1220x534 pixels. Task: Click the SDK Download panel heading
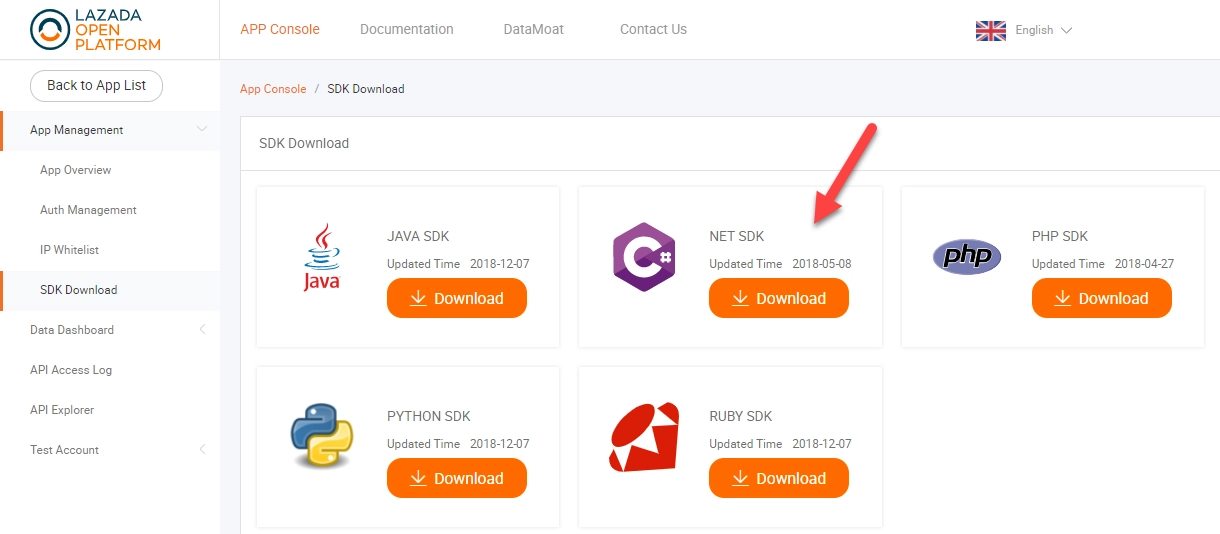click(x=304, y=143)
